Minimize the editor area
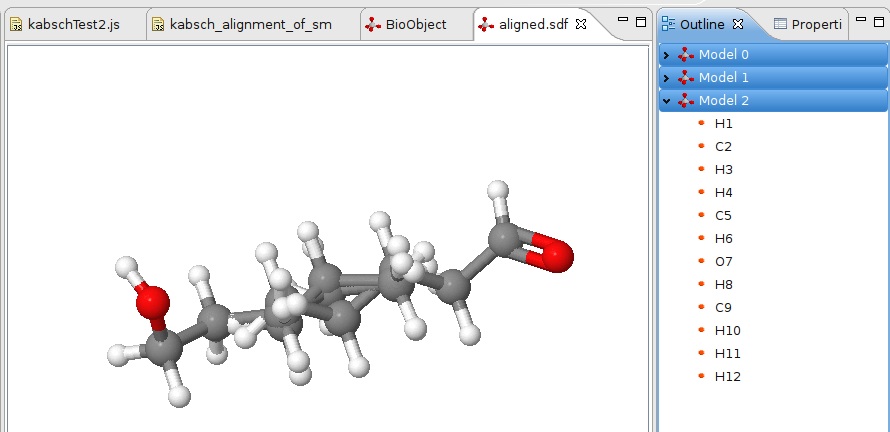Image resolution: width=890 pixels, height=432 pixels. [622, 21]
